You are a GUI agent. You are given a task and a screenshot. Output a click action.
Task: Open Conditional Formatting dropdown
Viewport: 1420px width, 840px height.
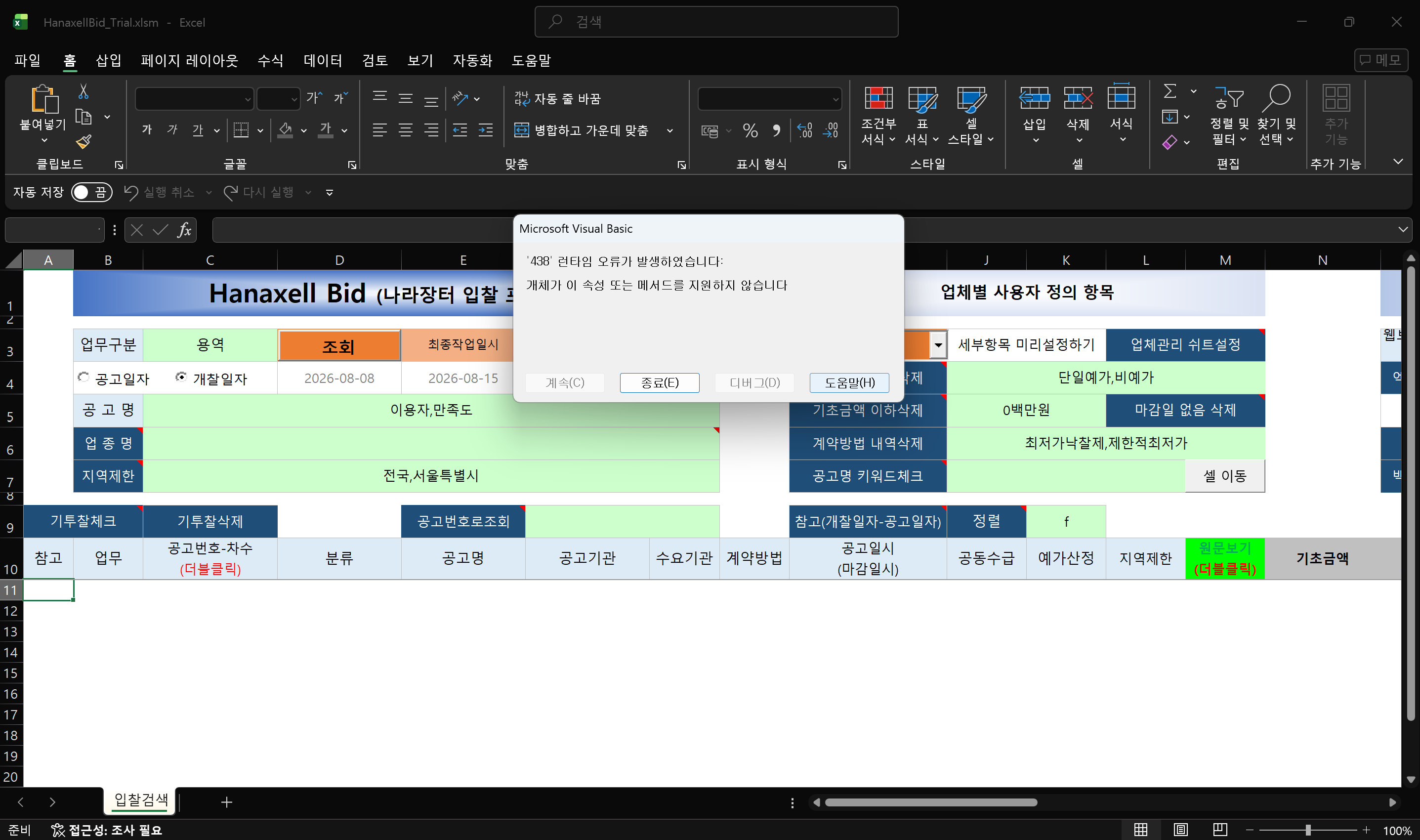pos(878,116)
